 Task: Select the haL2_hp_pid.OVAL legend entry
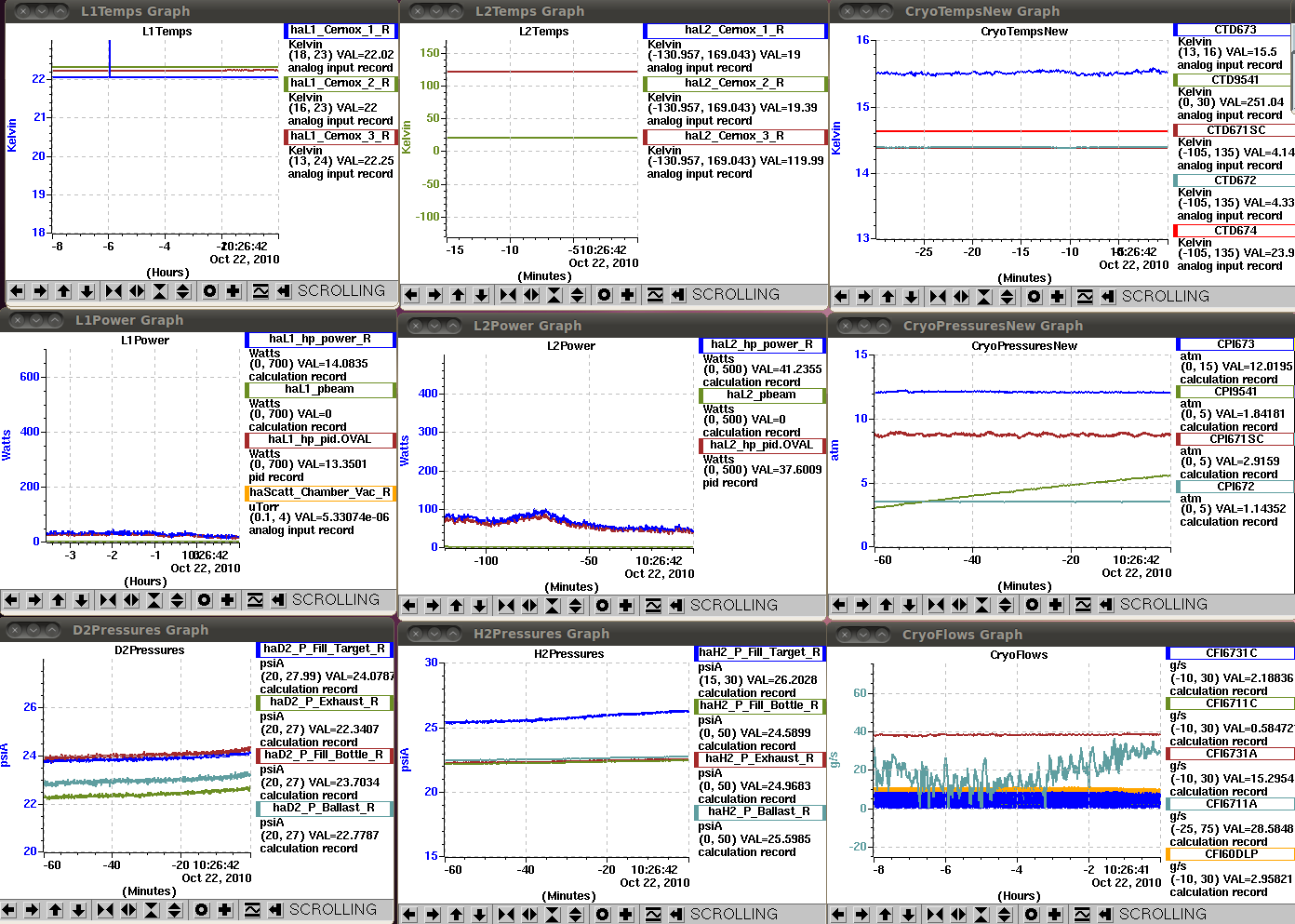tap(762, 446)
